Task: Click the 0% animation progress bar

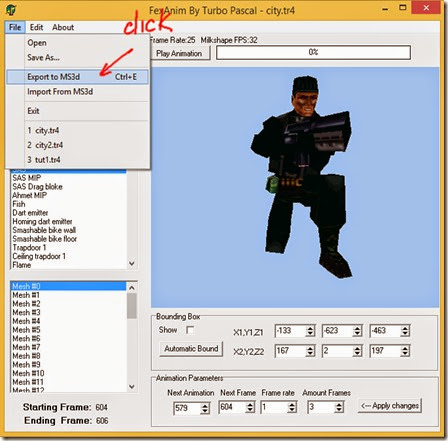Action: pyautogui.click(x=313, y=53)
